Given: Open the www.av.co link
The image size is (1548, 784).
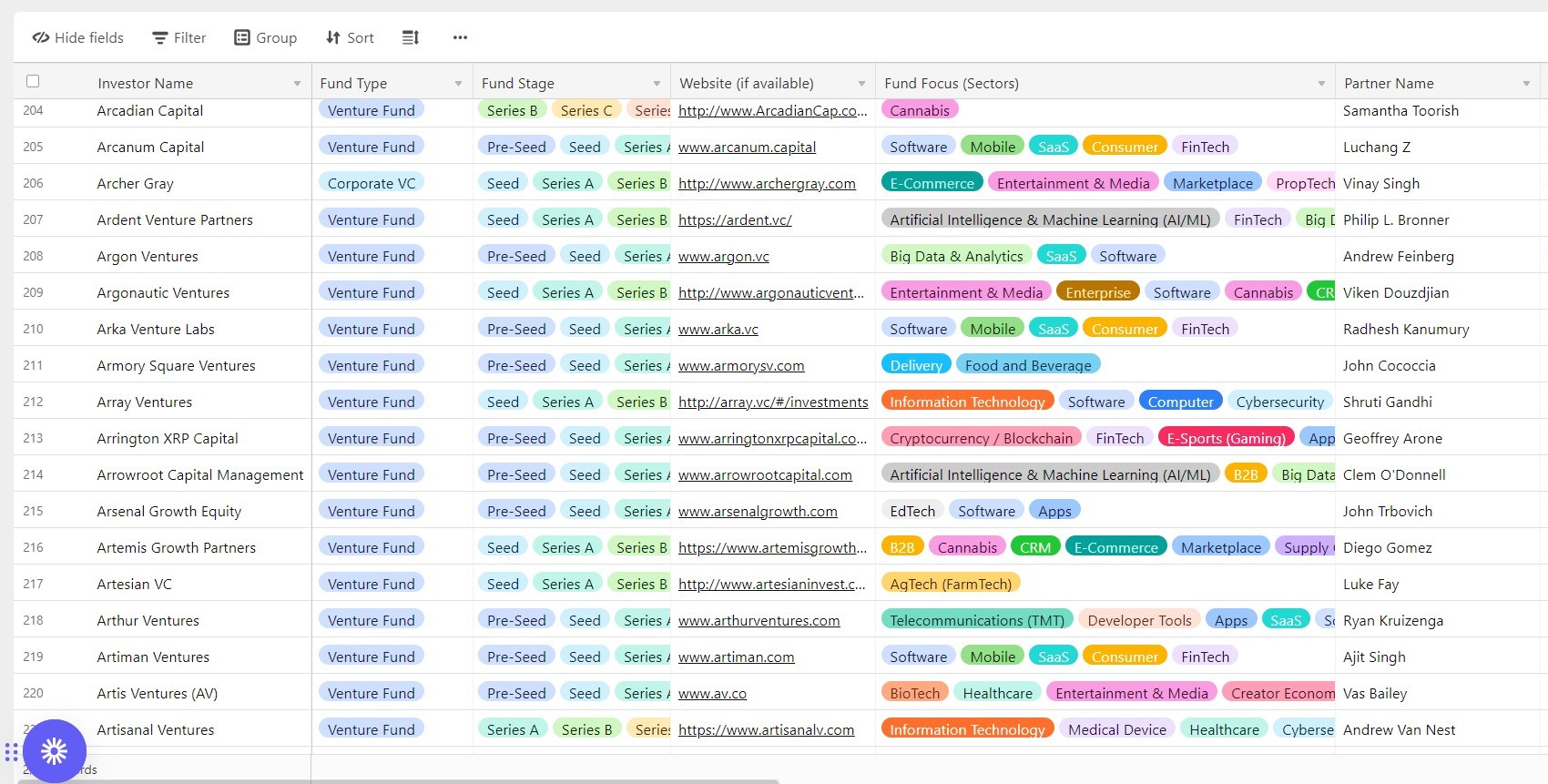Looking at the screenshot, I should pos(712,693).
